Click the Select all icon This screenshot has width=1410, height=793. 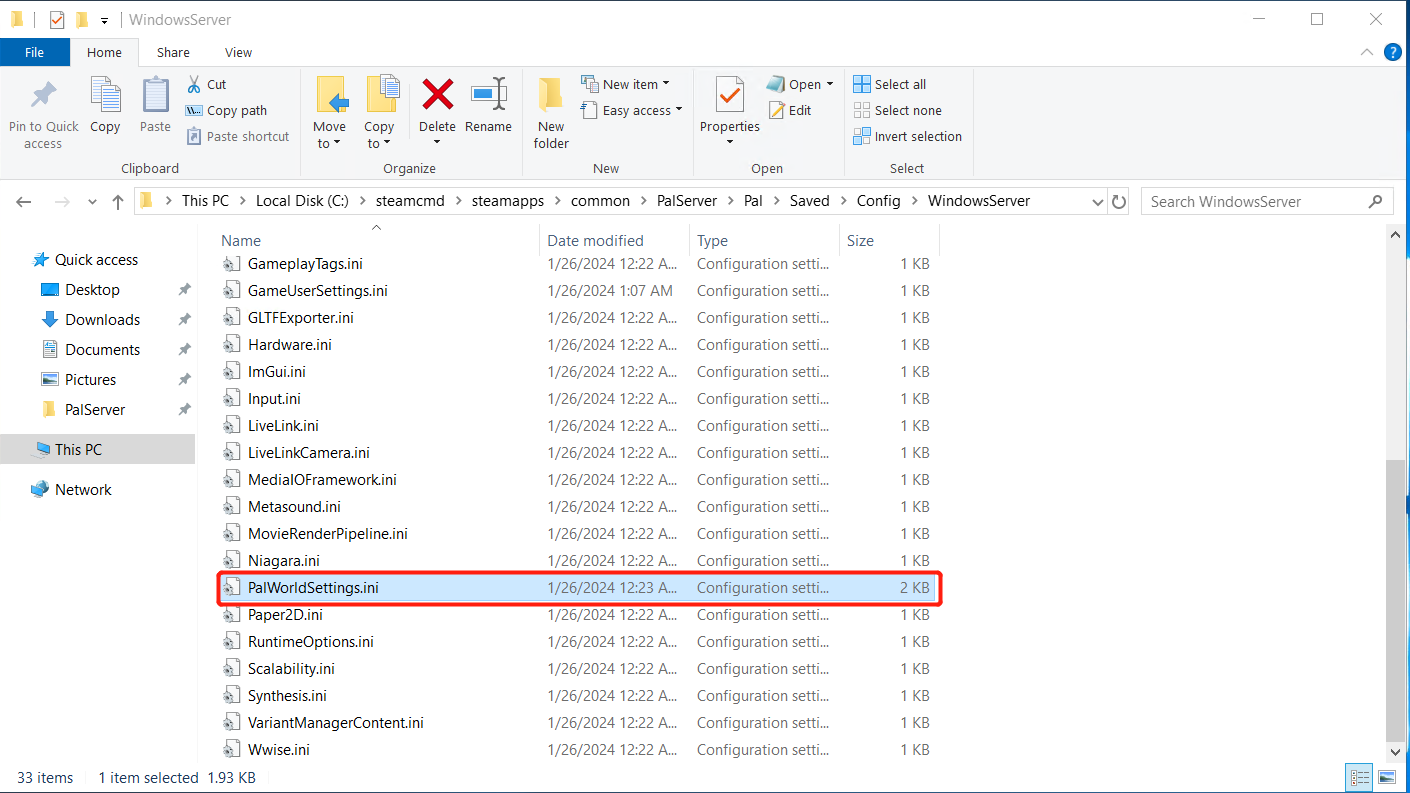[862, 84]
